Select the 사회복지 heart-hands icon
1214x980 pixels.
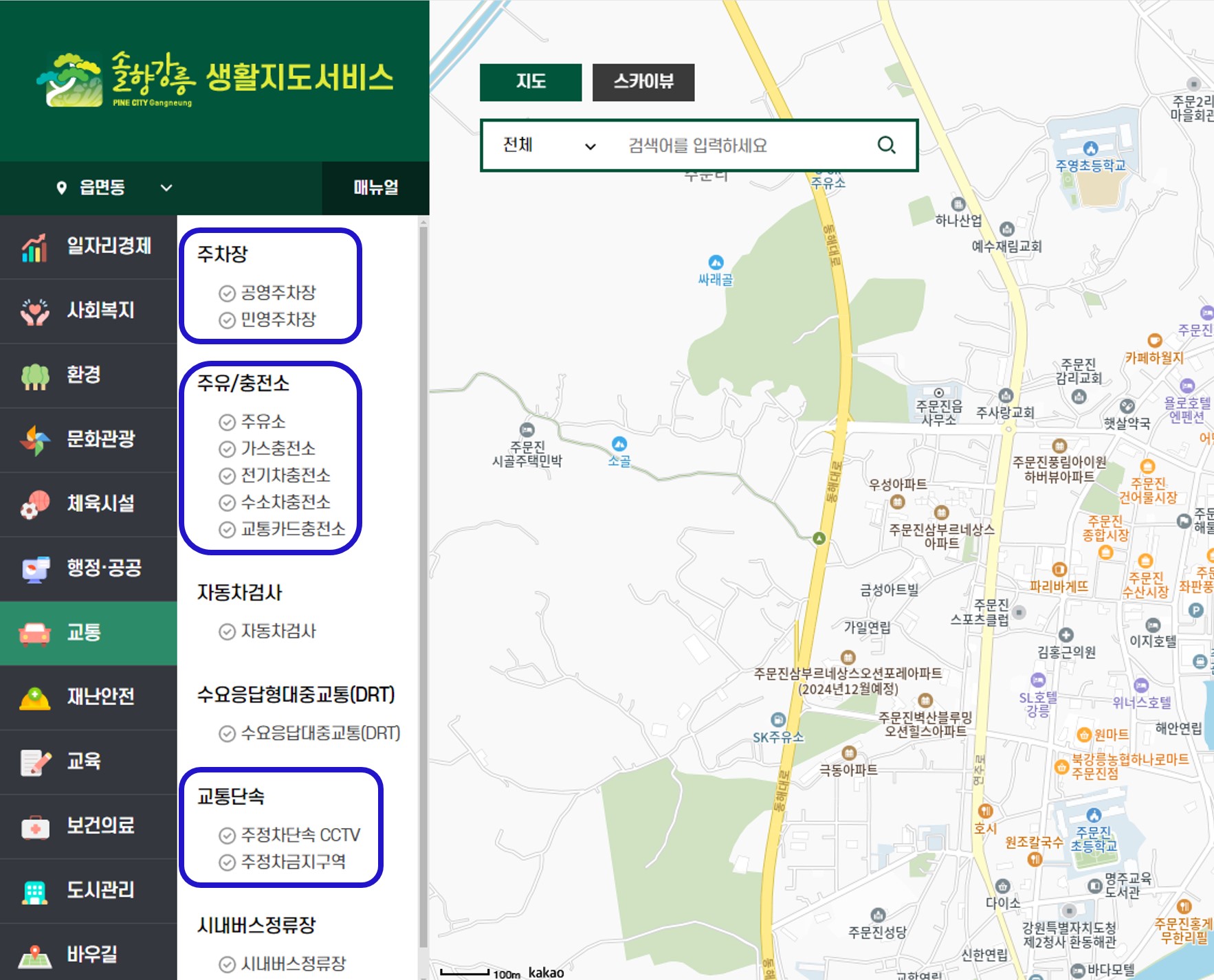tap(34, 311)
